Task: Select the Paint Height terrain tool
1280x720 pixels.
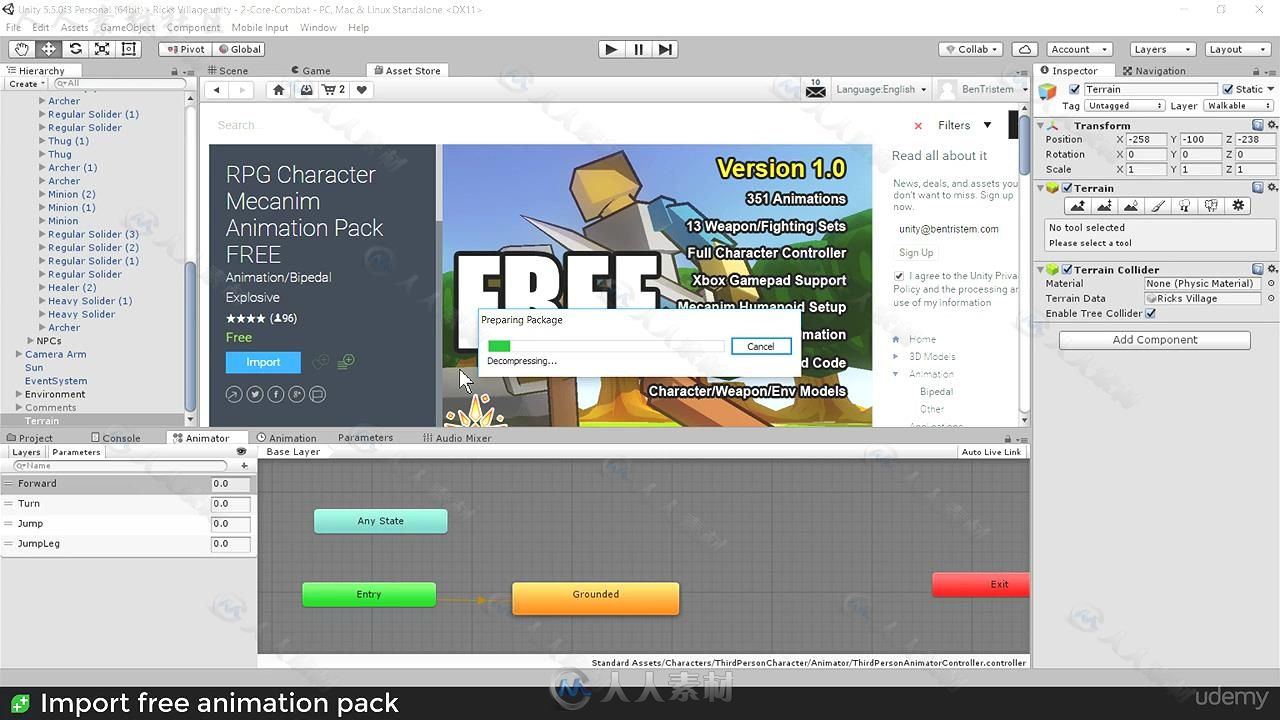Action: (1104, 206)
